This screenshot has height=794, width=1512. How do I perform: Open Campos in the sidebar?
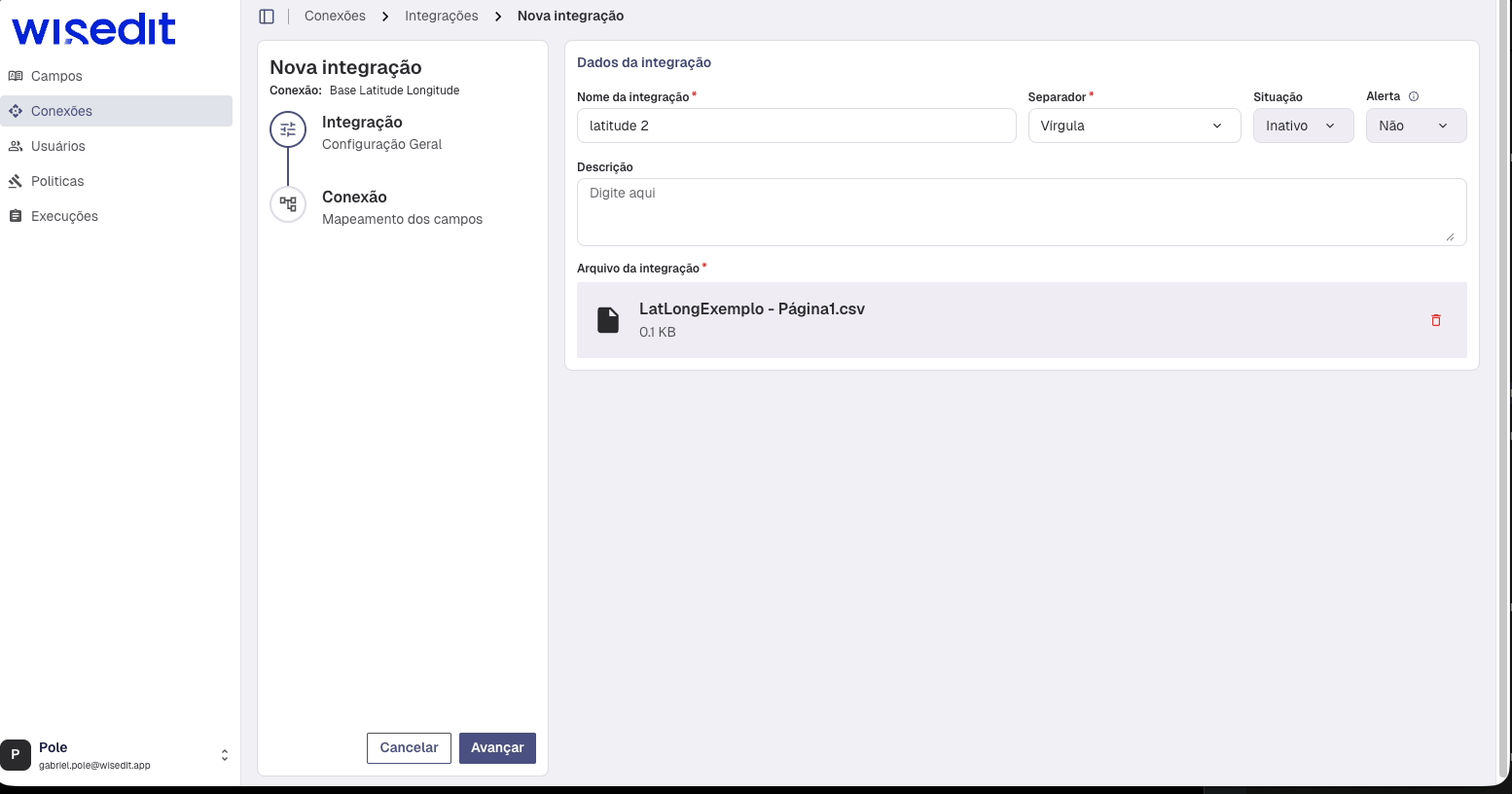(x=56, y=76)
